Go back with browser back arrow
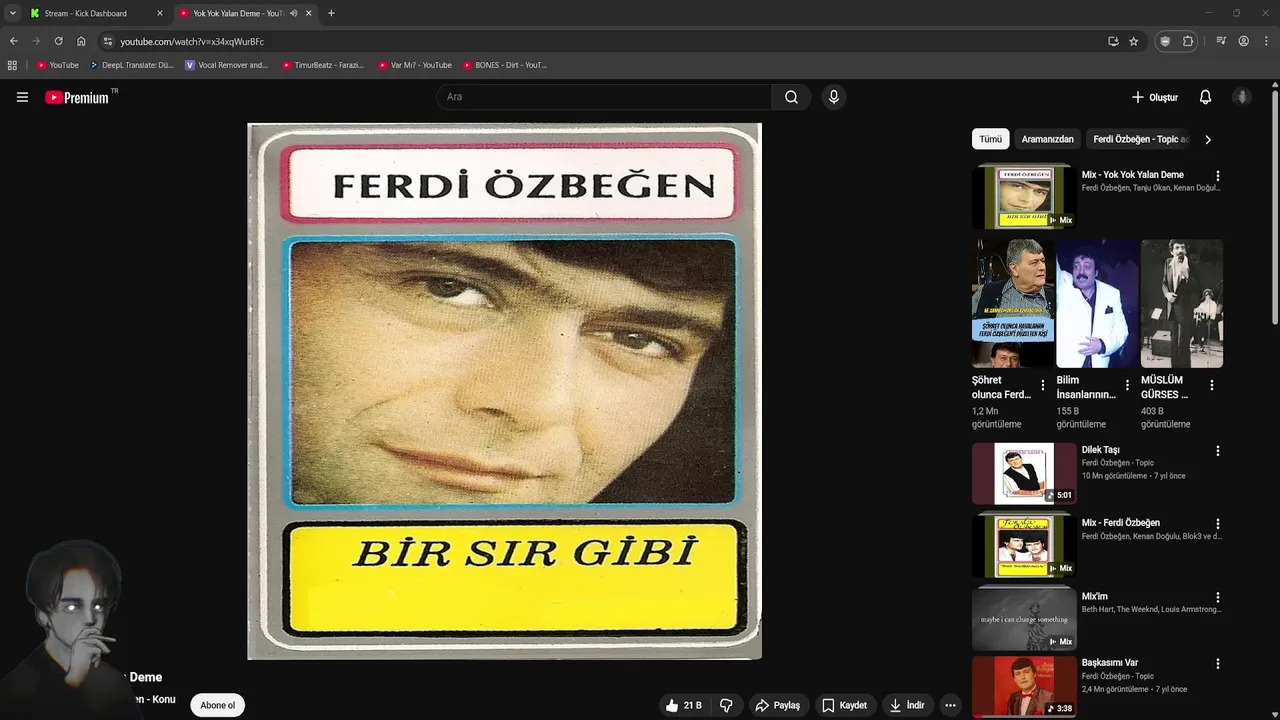This screenshot has width=1280, height=720. 13,41
